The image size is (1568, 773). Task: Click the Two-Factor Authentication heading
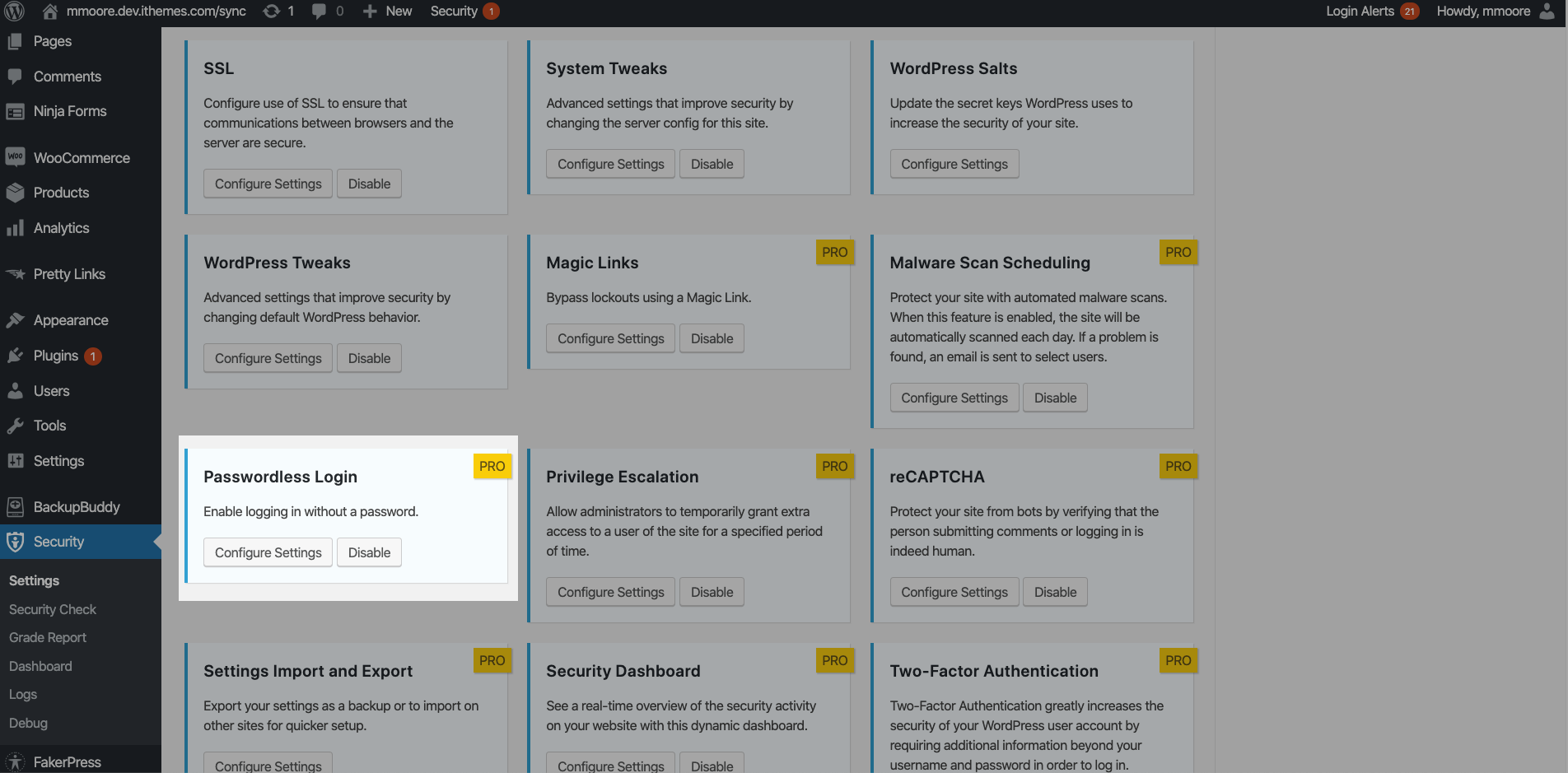pos(994,671)
